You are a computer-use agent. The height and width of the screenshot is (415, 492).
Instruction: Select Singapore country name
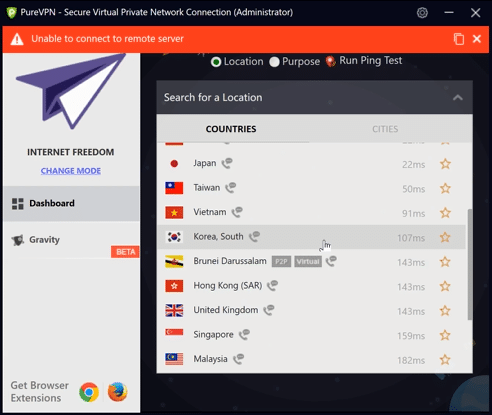coord(213,335)
